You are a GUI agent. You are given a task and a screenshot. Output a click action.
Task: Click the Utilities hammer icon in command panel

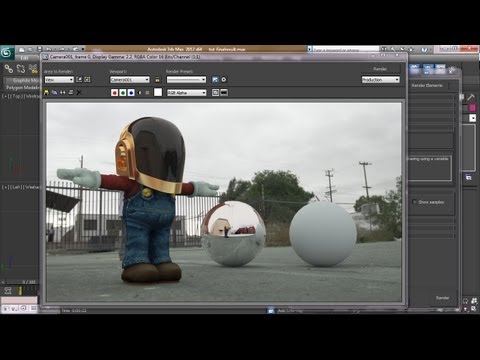click(x=470, y=97)
